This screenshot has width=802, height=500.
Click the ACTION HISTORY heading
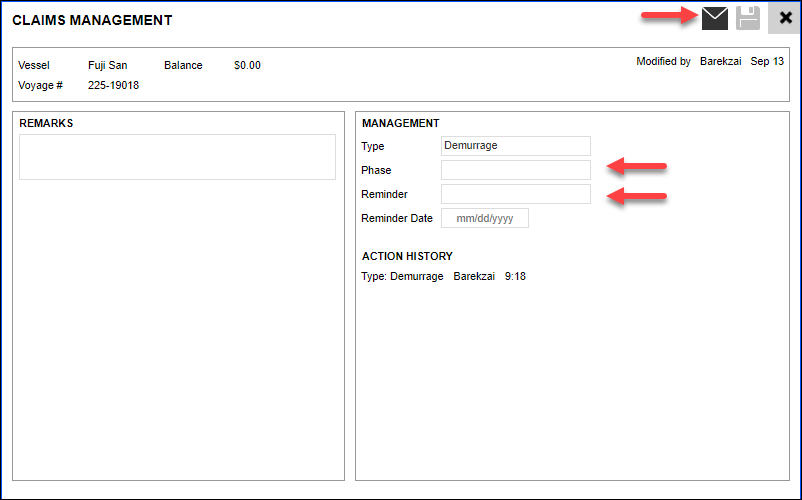[407, 257]
